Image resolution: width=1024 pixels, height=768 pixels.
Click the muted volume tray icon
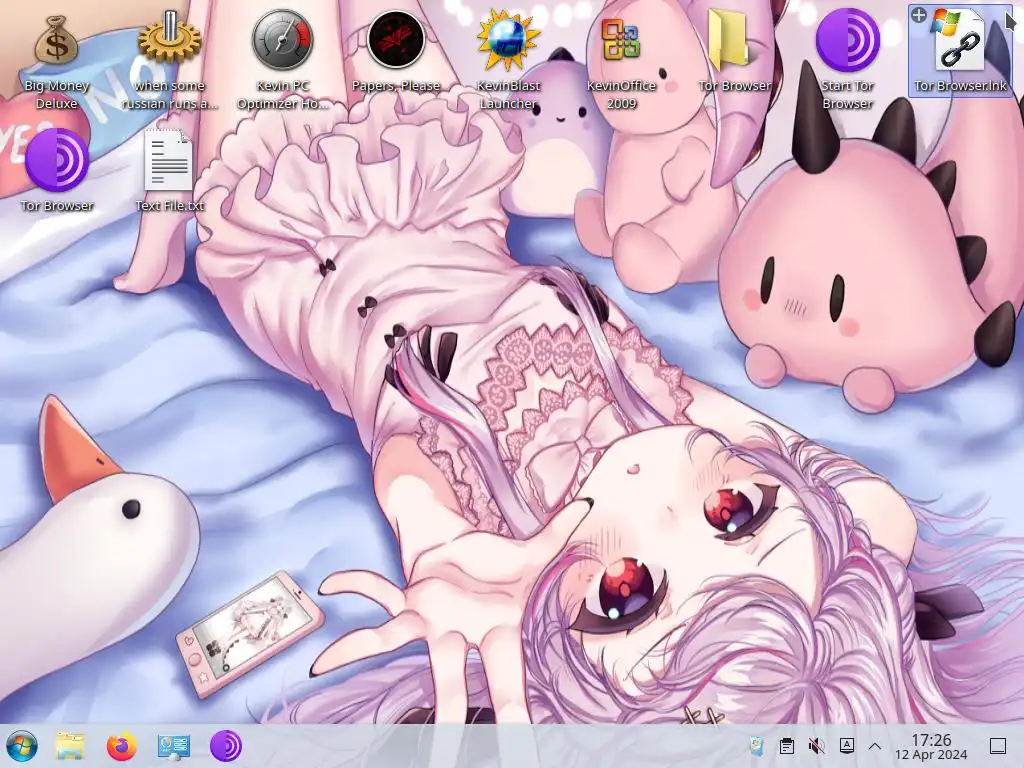tap(816, 746)
